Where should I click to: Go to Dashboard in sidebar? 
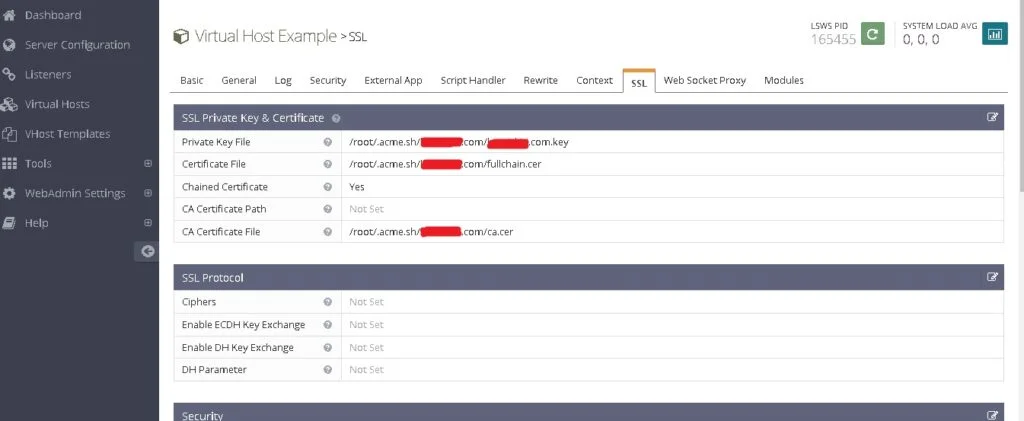[53, 15]
